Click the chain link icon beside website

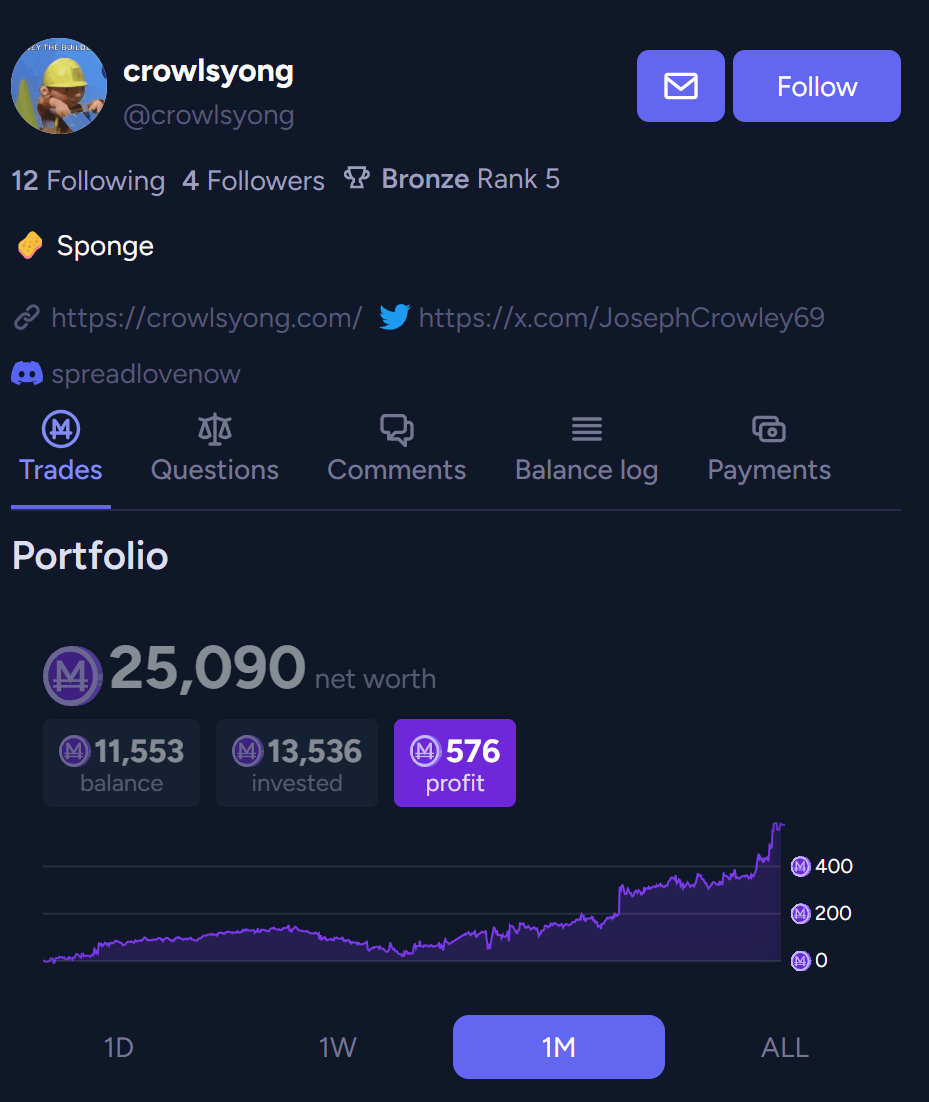click(27, 318)
